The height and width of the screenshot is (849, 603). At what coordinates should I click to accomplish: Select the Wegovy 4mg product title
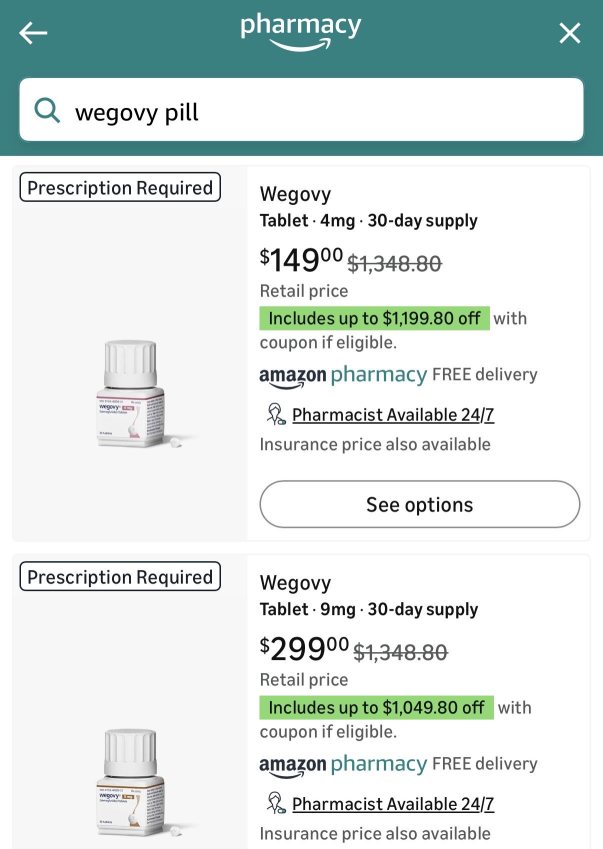click(x=295, y=194)
